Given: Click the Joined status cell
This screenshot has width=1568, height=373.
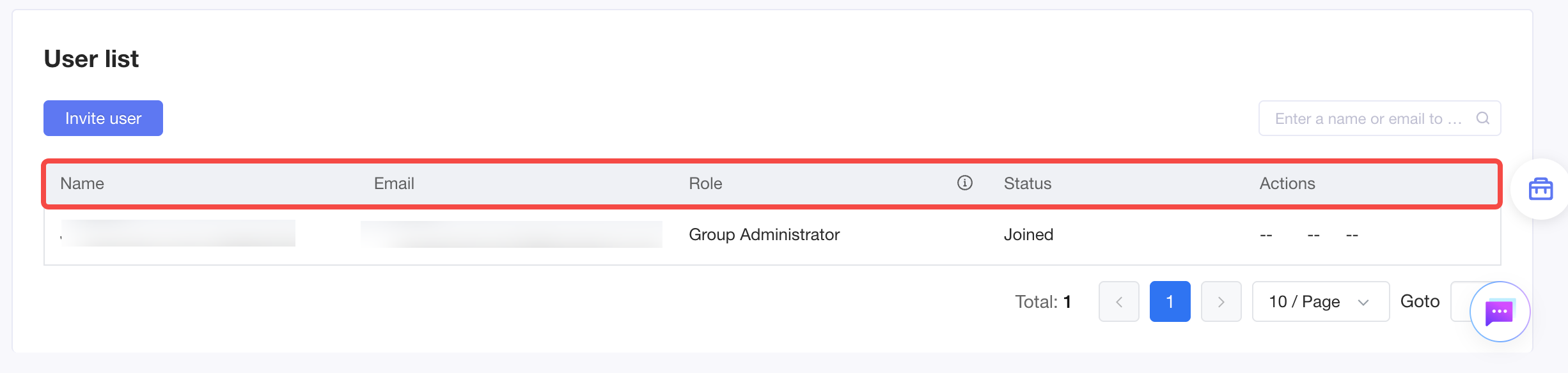Looking at the screenshot, I should [x=1028, y=234].
